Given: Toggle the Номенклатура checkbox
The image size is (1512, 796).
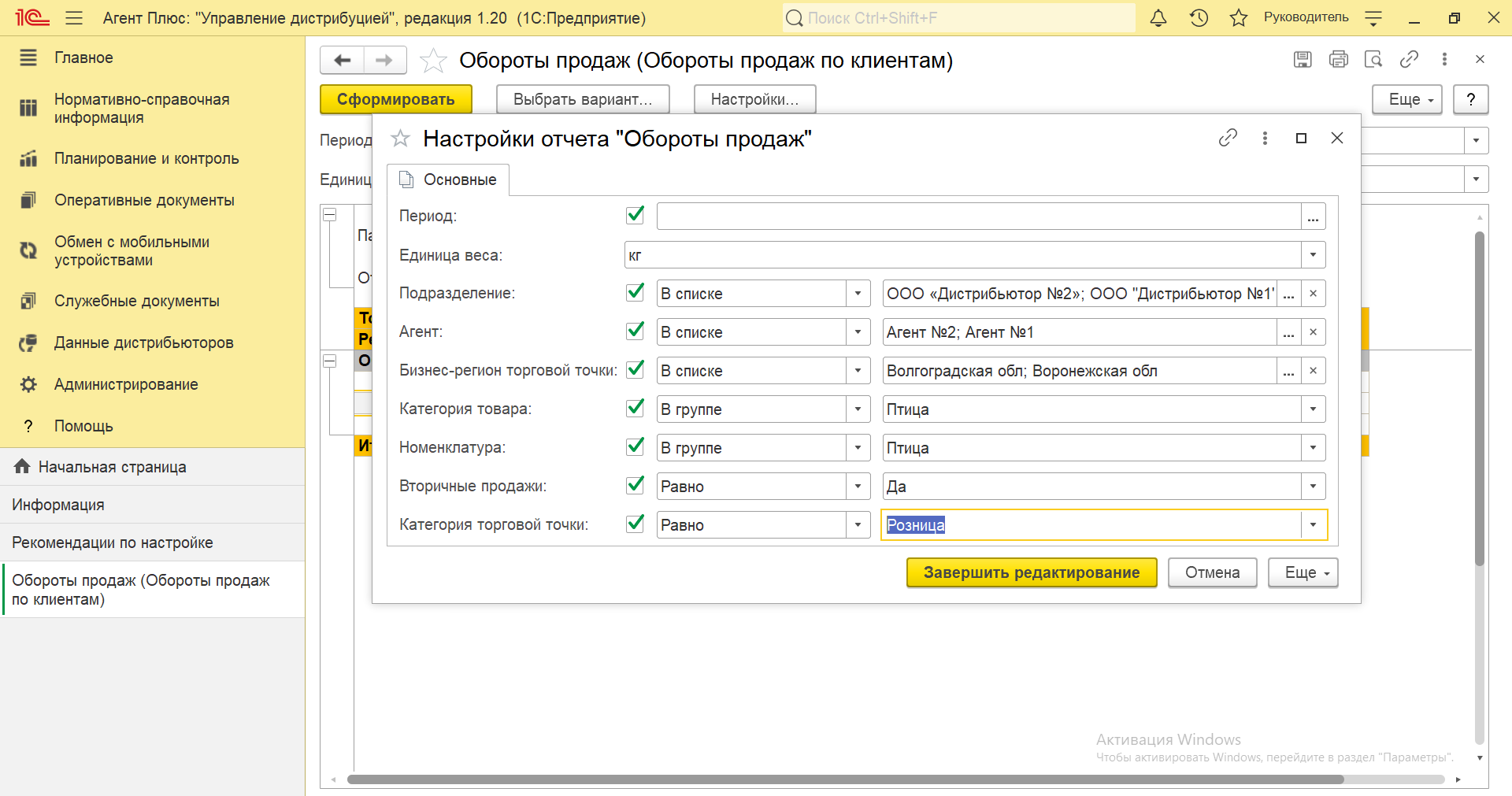Looking at the screenshot, I should click(635, 446).
